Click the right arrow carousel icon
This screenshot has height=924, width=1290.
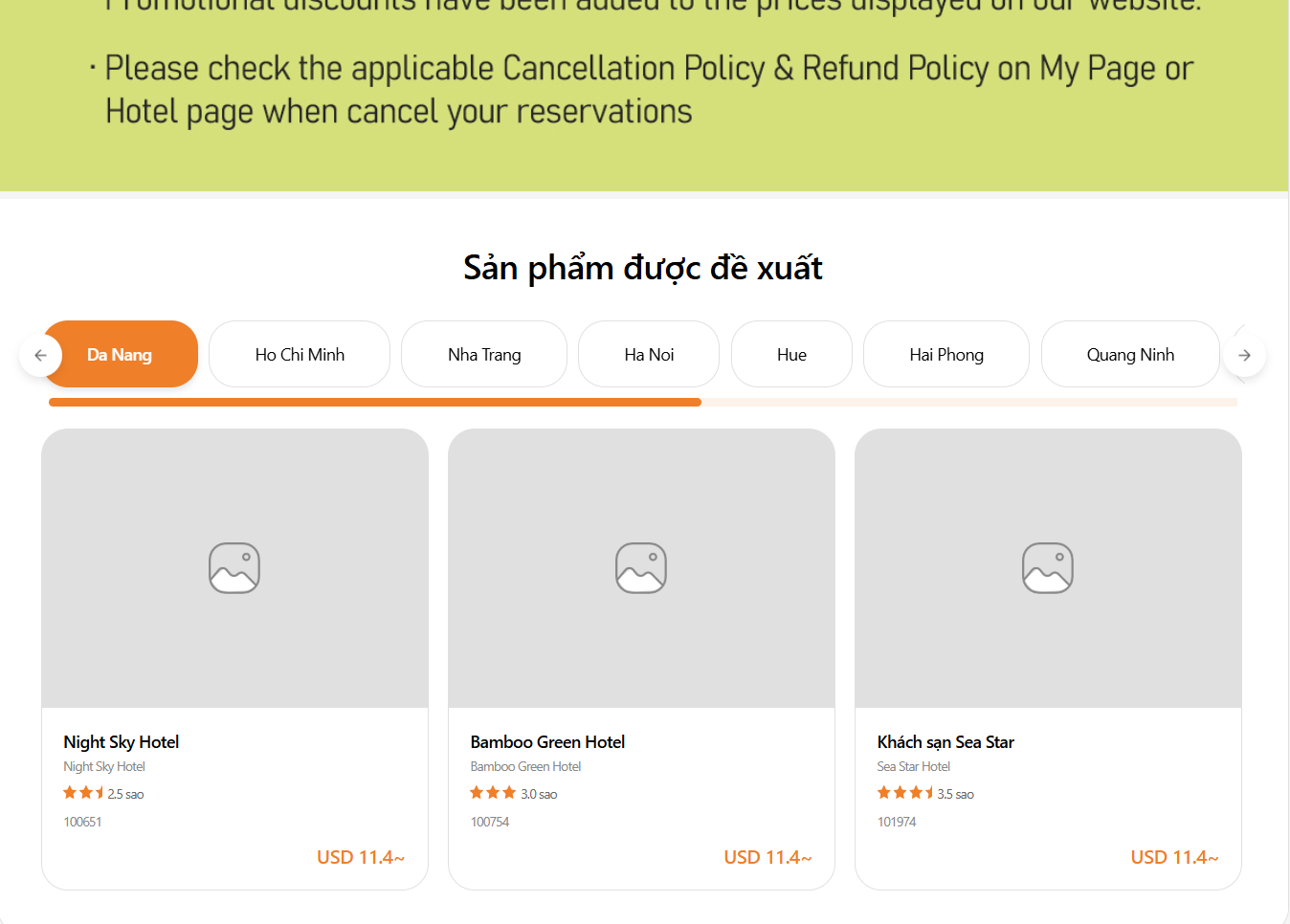(x=1244, y=355)
